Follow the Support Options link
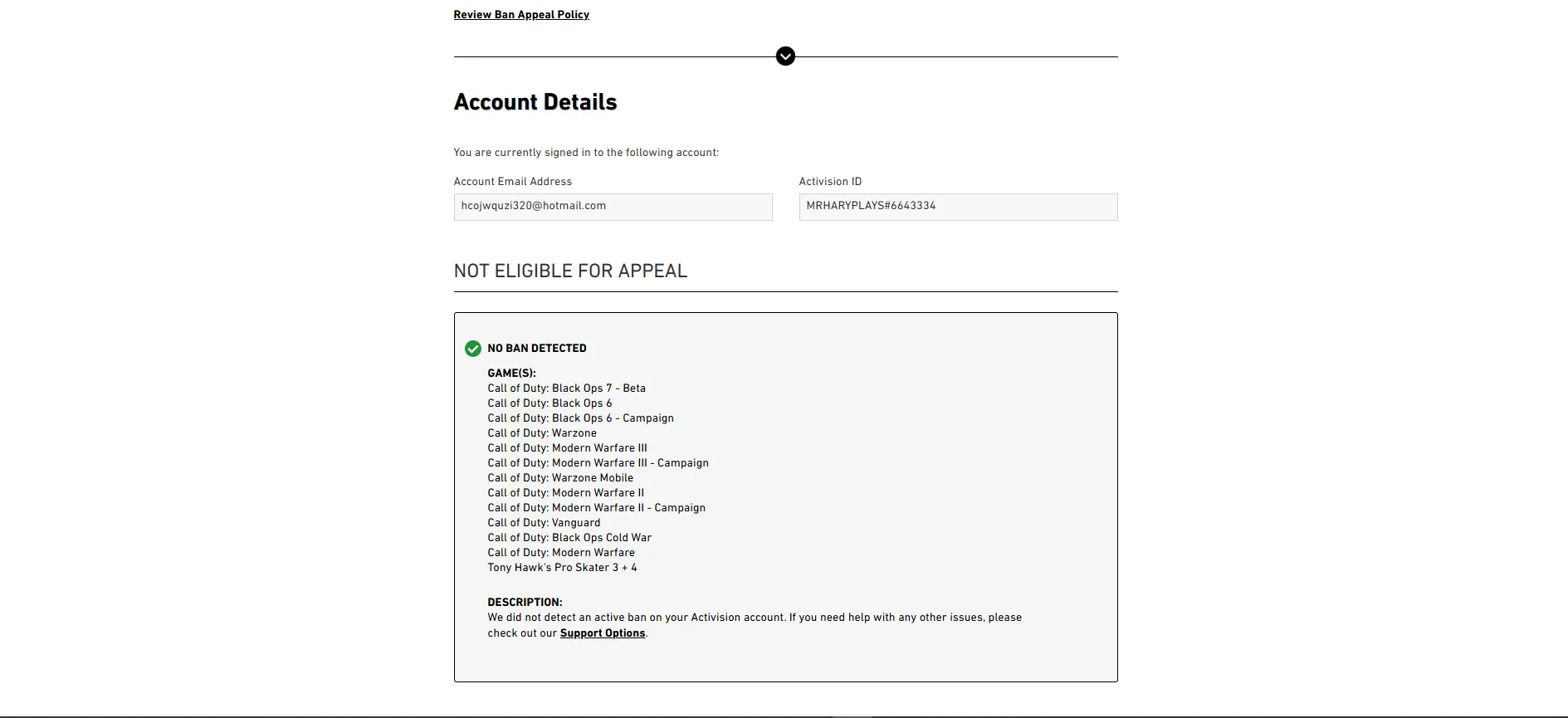 (x=603, y=633)
